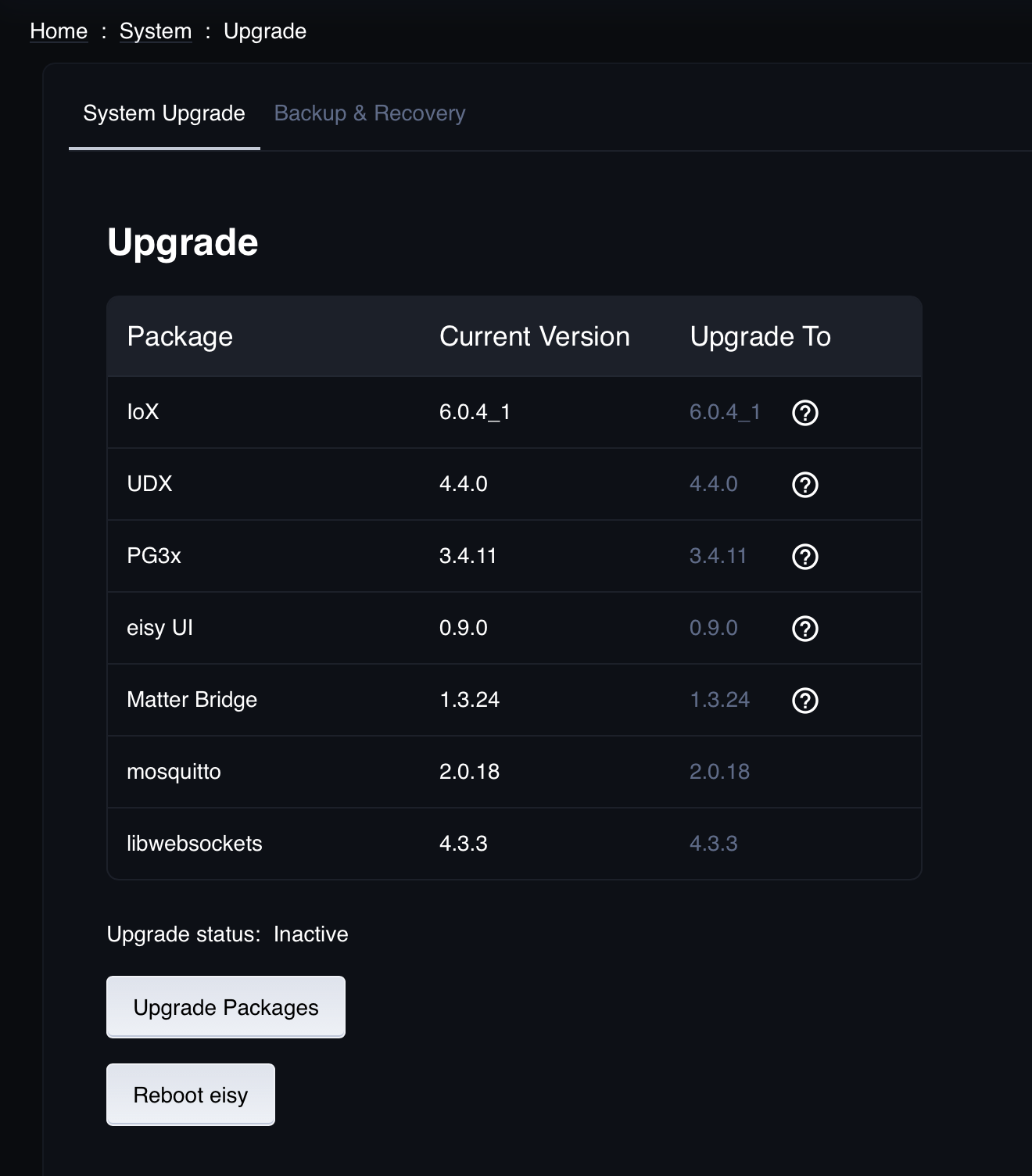Open the UDX version help icon
This screenshot has height=1176, width=1032.
click(804, 485)
